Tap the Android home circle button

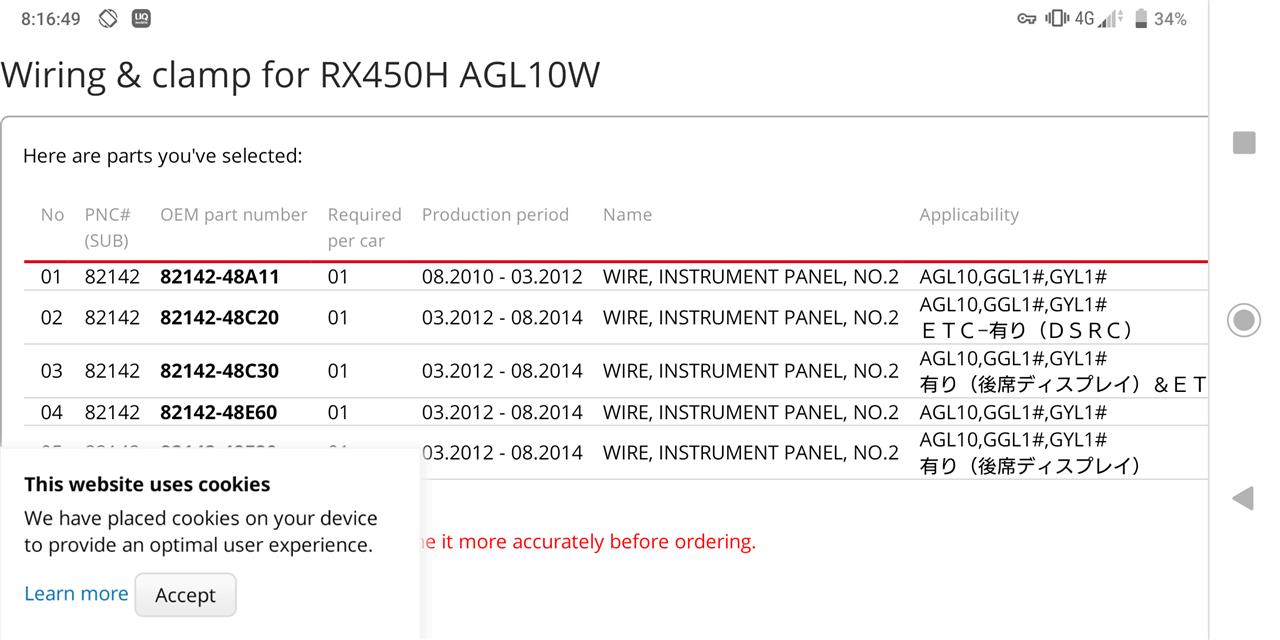[x=1244, y=320]
